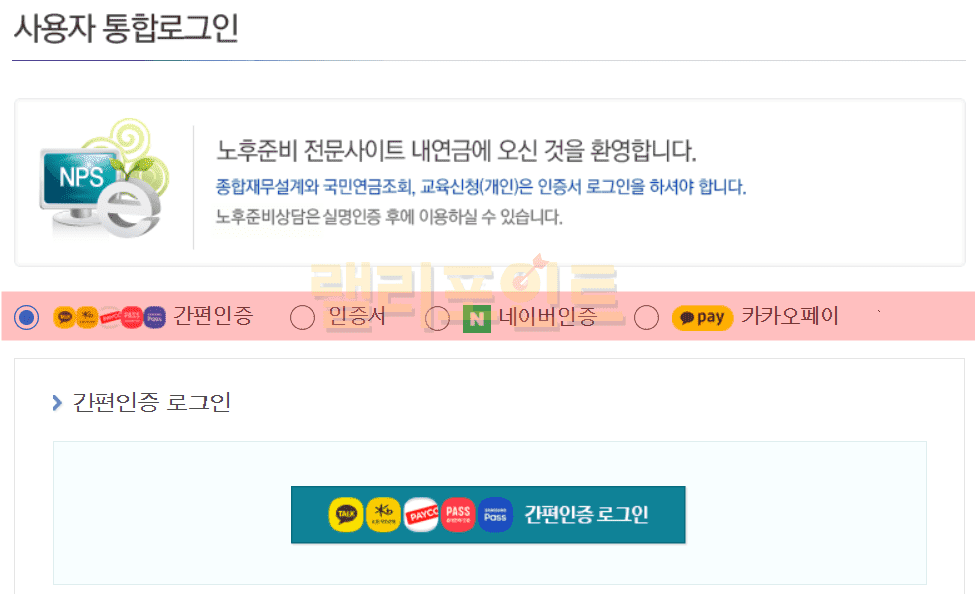The height and width of the screenshot is (594, 975).
Task: Click the 인증서 option label
Action: (356, 318)
